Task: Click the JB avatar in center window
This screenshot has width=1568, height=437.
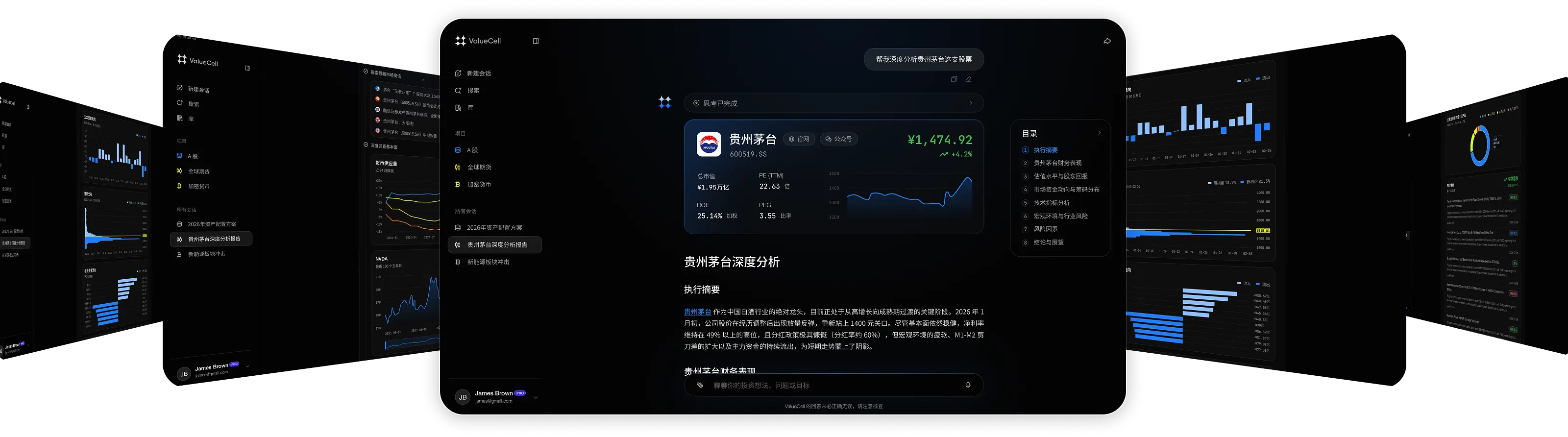Action: point(463,397)
